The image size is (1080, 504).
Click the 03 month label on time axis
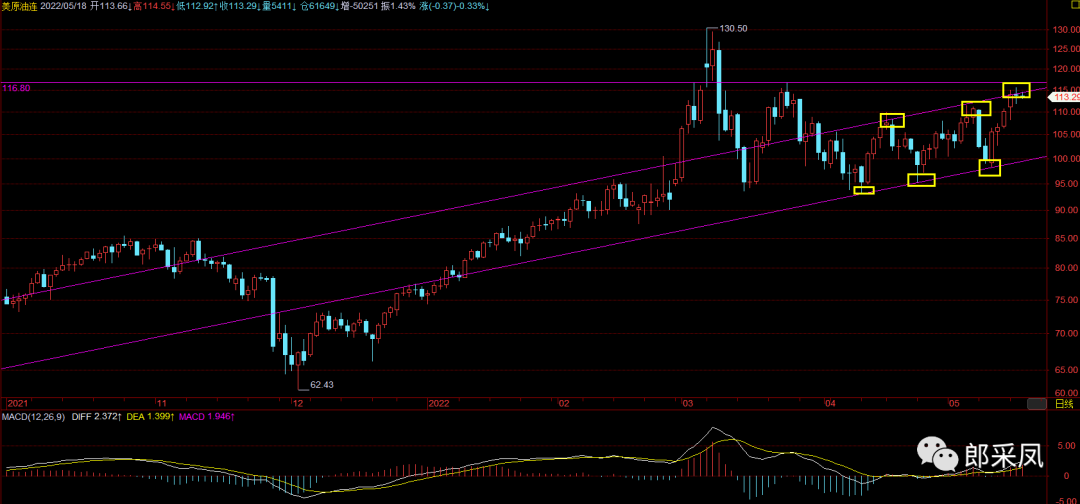click(x=687, y=404)
